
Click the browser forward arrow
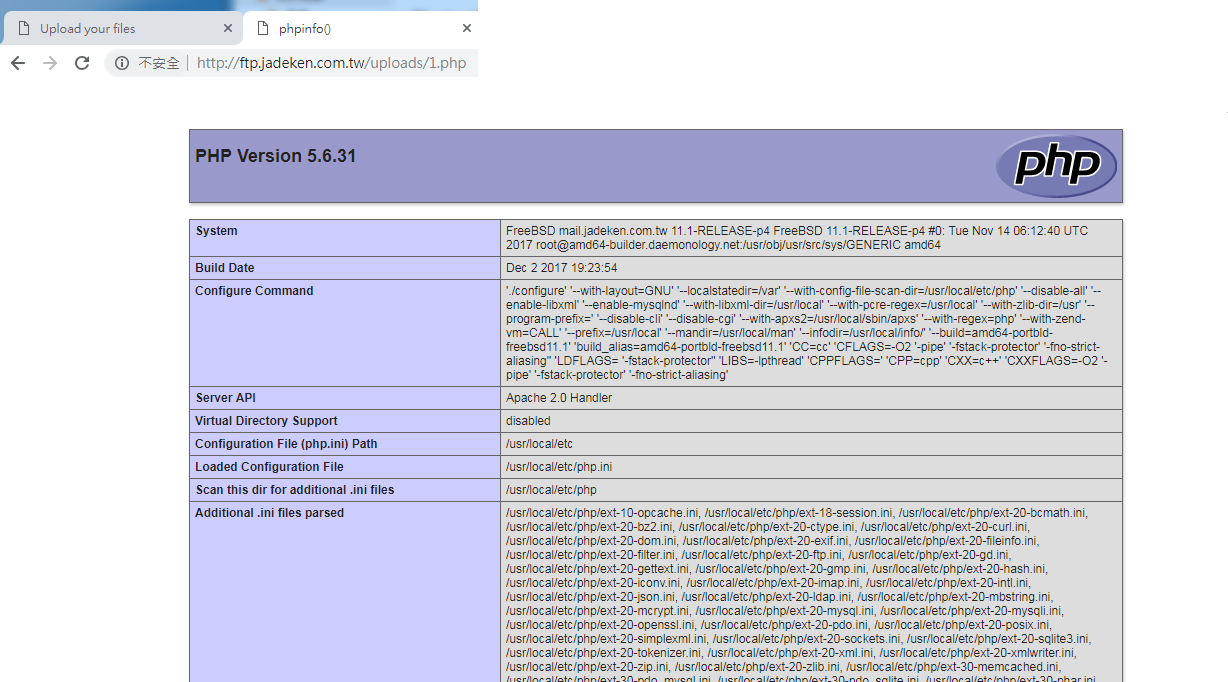50,63
